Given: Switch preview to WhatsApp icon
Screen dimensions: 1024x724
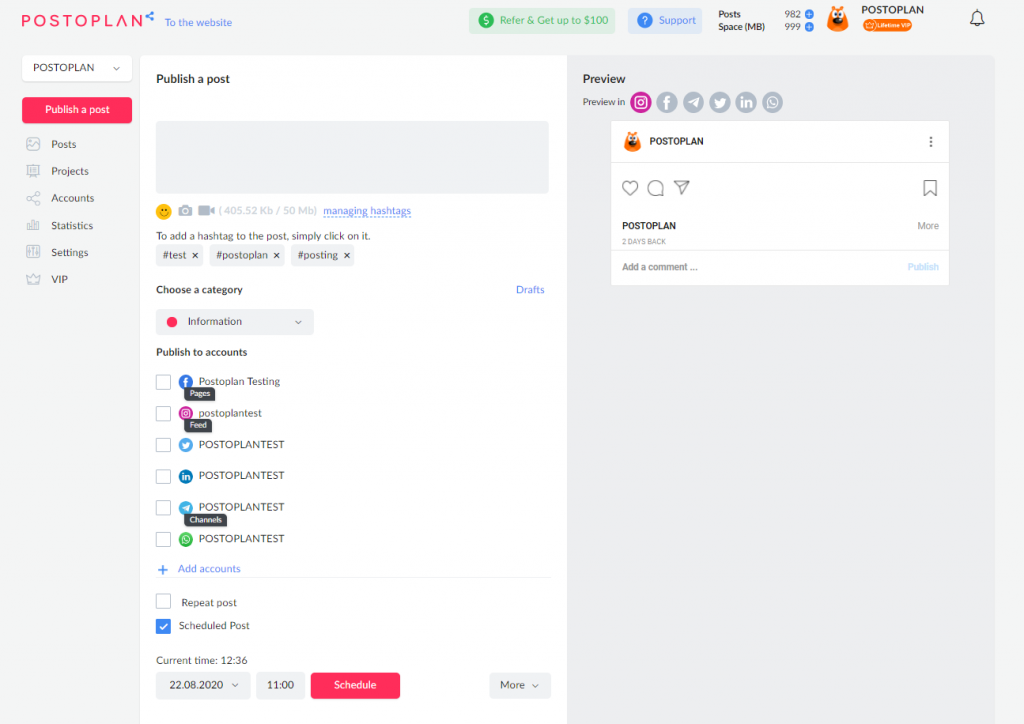Looking at the screenshot, I should tap(772, 102).
